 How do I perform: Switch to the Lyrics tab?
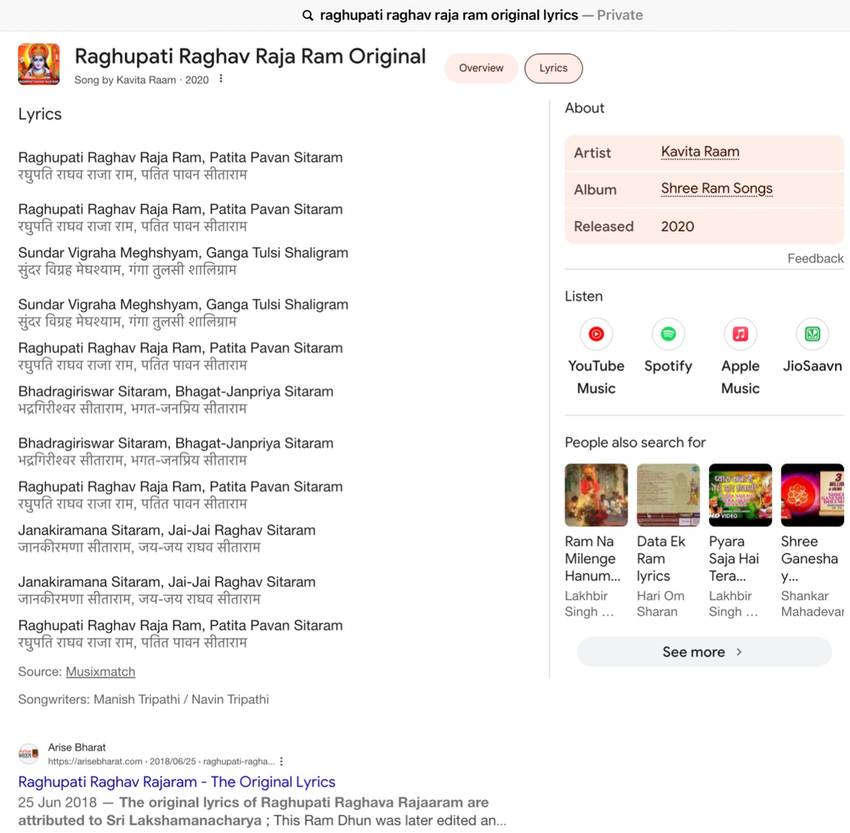[553, 68]
